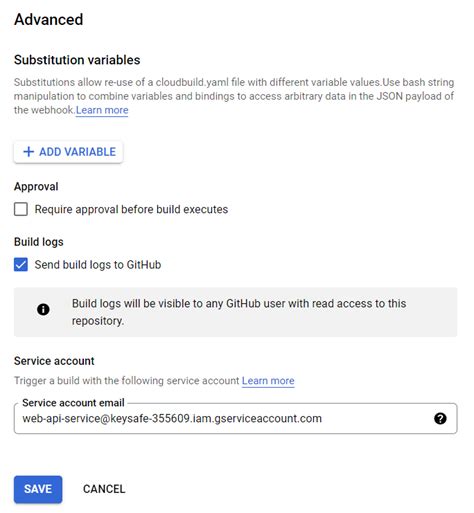Click the Service account email field label
The height and width of the screenshot is (513, 474).
[73, 403]
